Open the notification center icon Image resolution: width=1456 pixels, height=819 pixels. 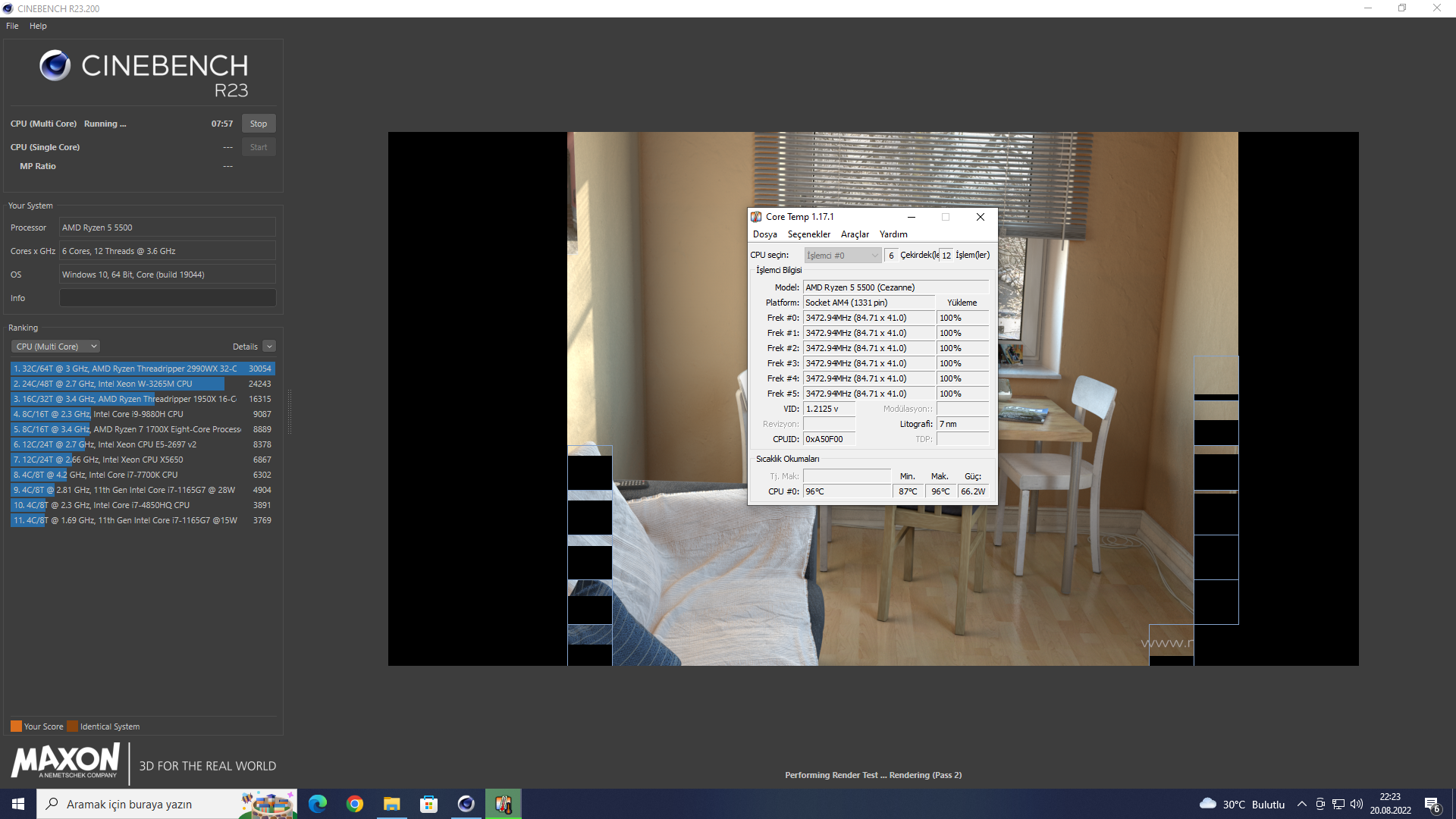1432,805
